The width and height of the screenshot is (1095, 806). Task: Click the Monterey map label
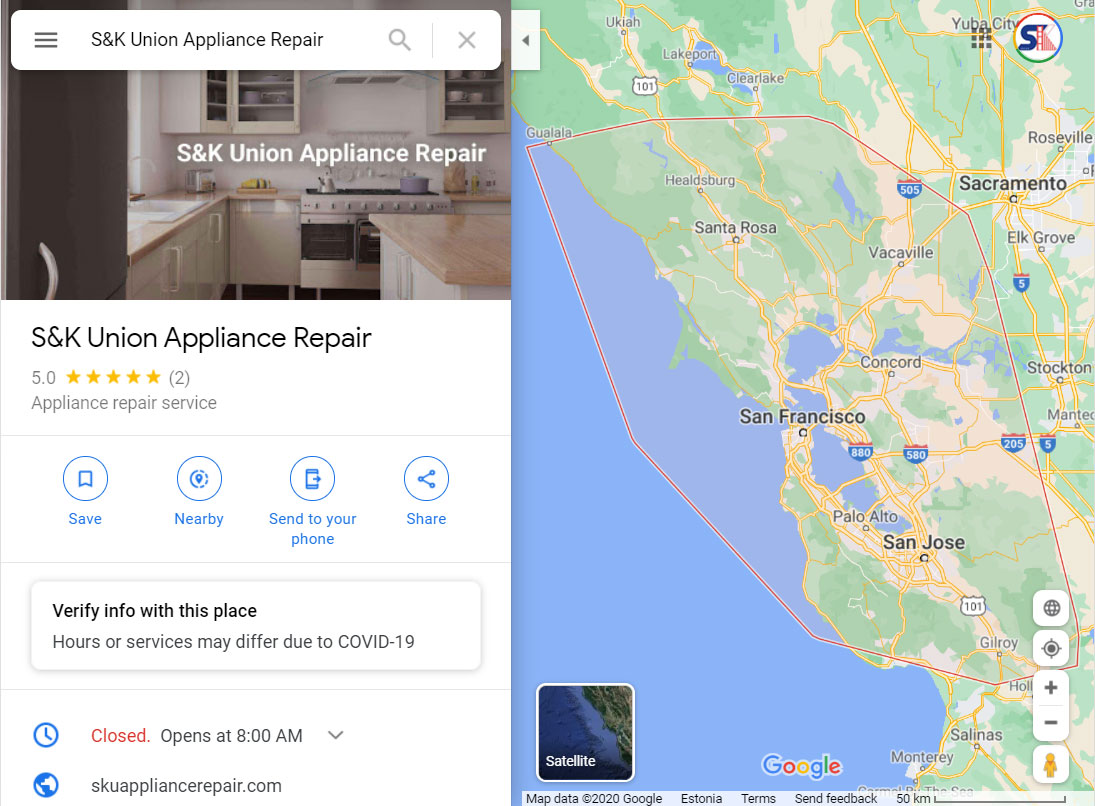[922, 757]
